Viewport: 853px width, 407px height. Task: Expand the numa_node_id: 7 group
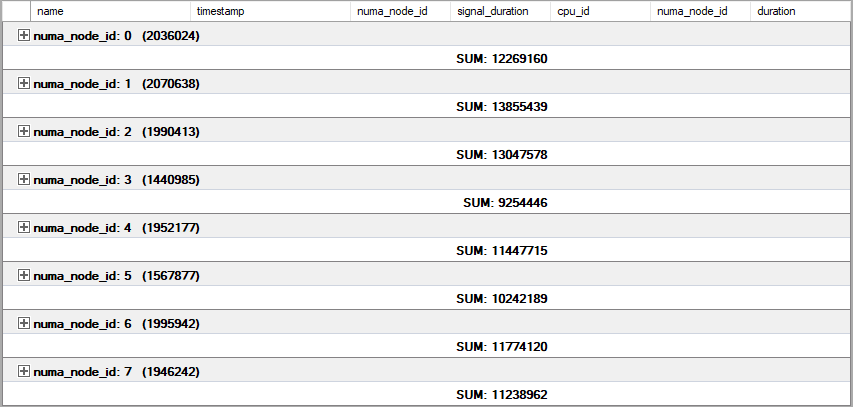pyautogui.click(x=24, y=371)
